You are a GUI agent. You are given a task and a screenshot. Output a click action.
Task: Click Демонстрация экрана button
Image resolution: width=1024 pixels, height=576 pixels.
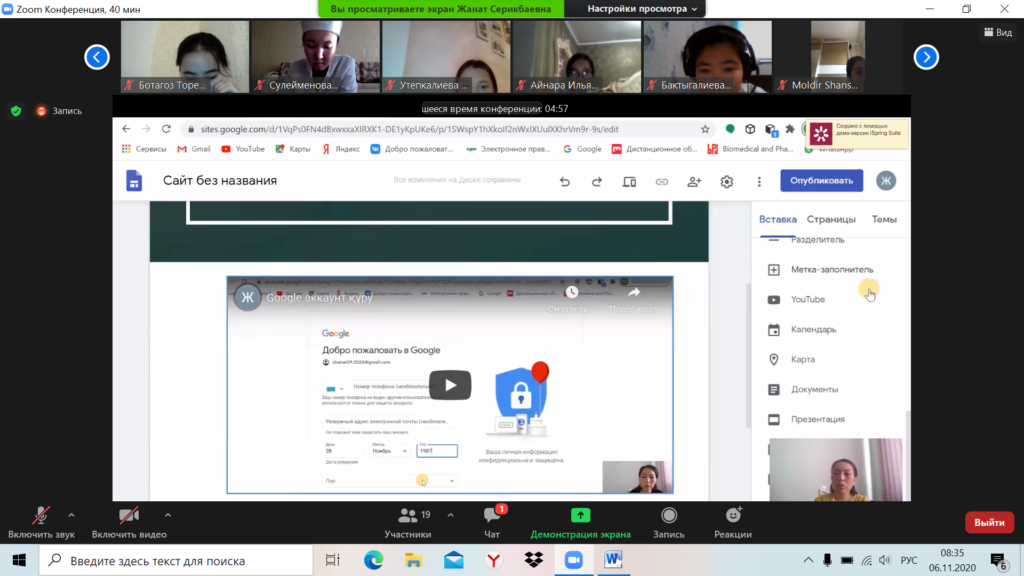[x=580, y=522]
